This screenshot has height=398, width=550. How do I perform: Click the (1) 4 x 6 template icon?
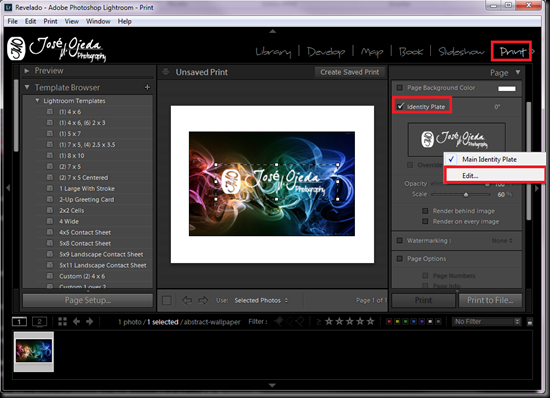click(50, 112)
